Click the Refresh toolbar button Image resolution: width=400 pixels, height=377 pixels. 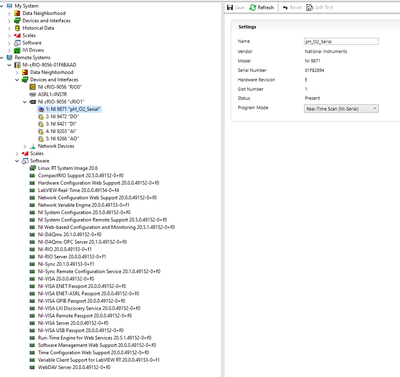pyautogui.click(x=262, y=7)
